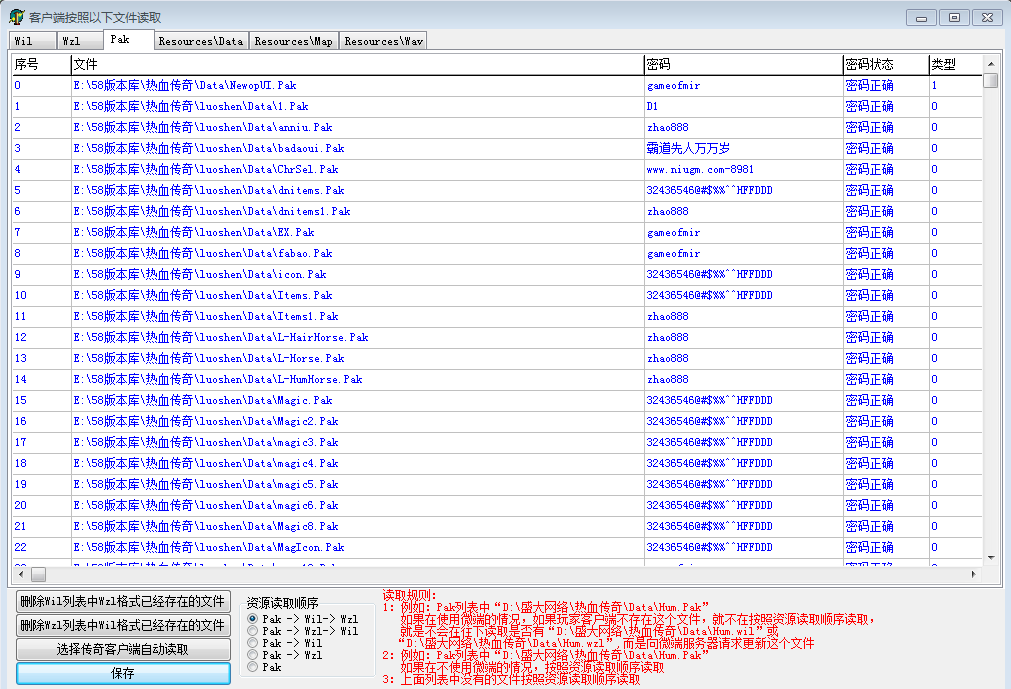Minimize the window from title bar

(x=921, y=17)
